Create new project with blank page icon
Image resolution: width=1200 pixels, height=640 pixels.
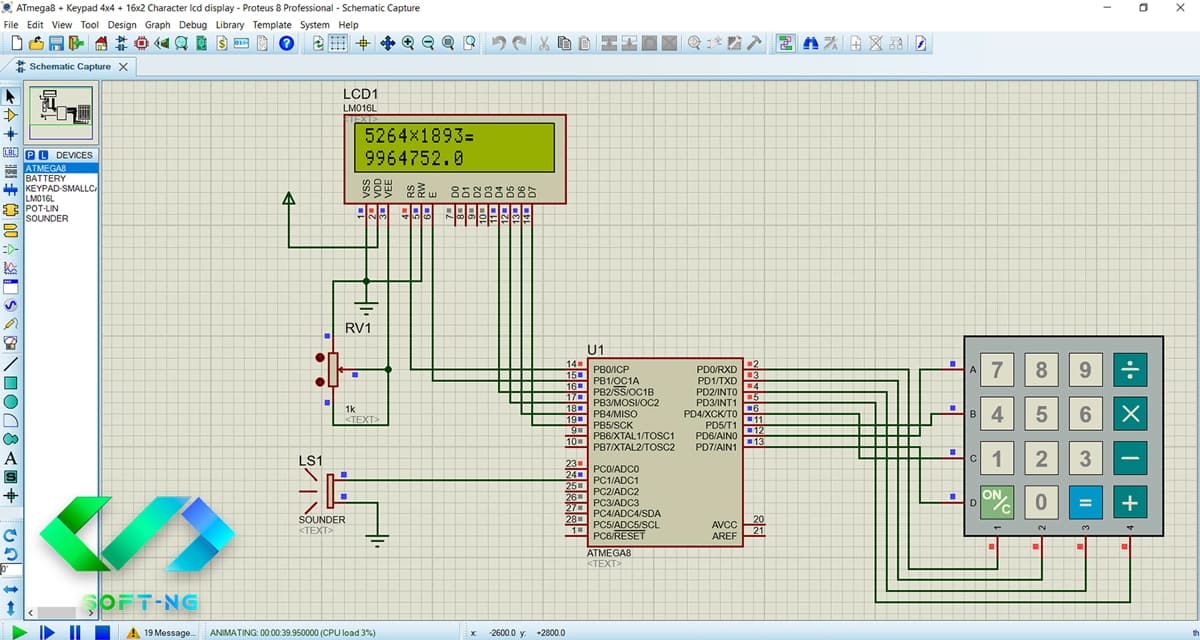pos(18,43)
